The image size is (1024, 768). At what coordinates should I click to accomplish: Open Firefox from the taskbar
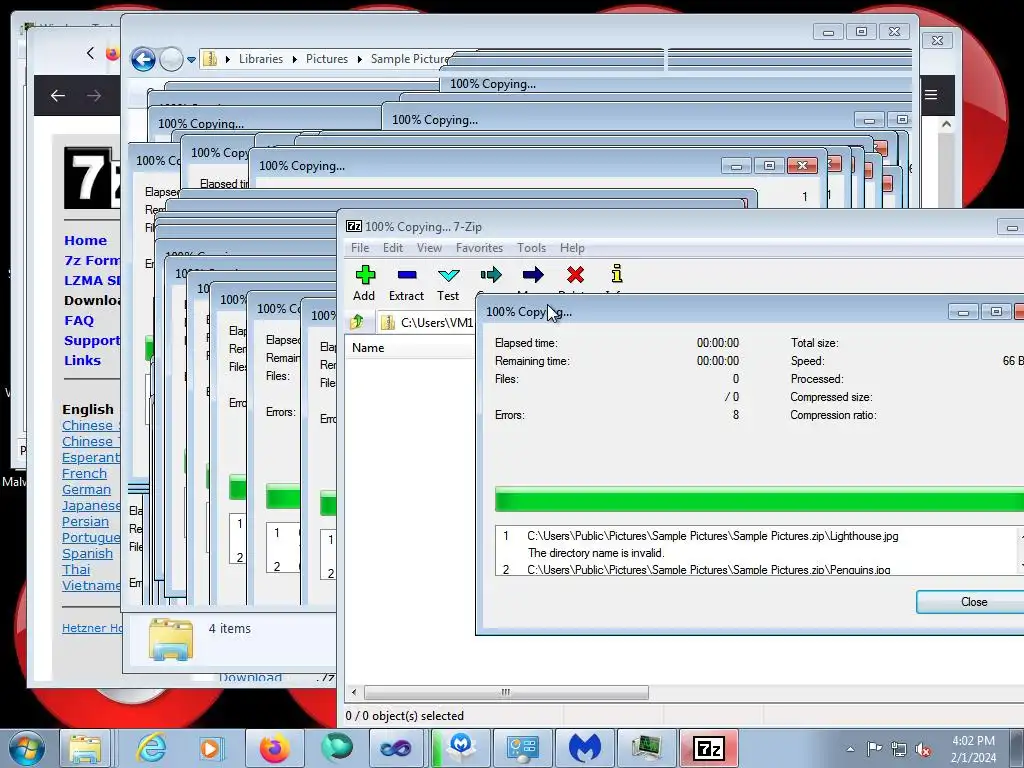[x=274, y=748]
